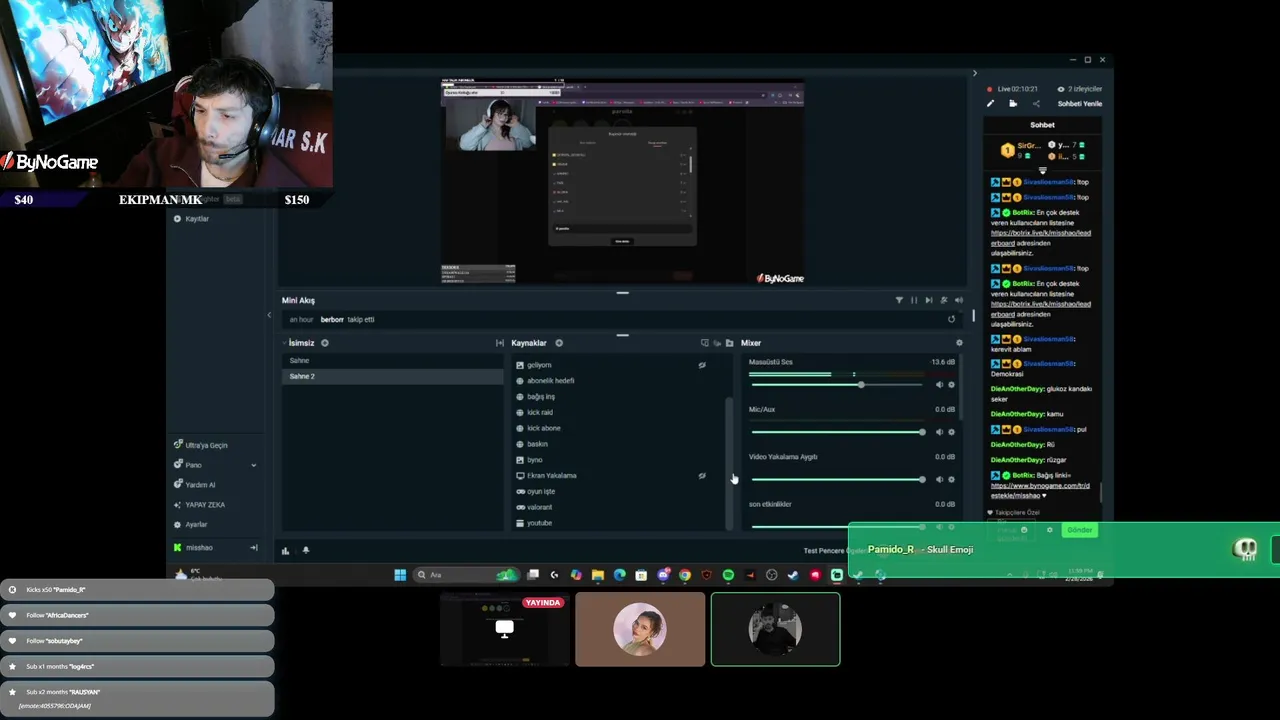Add a new scene in İsimsiz panel
The height and width of the screenshot is (720, 1280).
click(325, 343)
